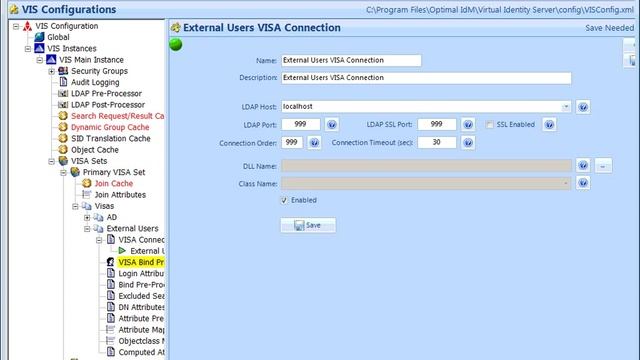Viewport: 640px width, 360px height.
Task: Click the Description input field
Action: coord(426,78)
